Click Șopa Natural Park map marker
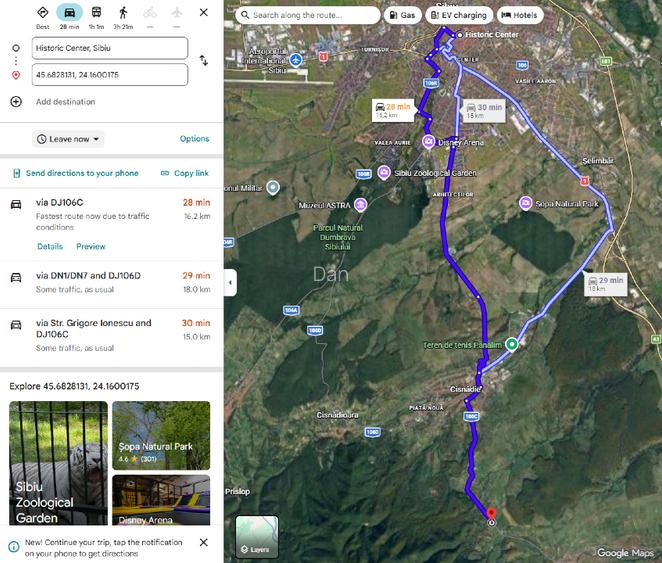This screenshot has height=563, width=662. [525, 203]
